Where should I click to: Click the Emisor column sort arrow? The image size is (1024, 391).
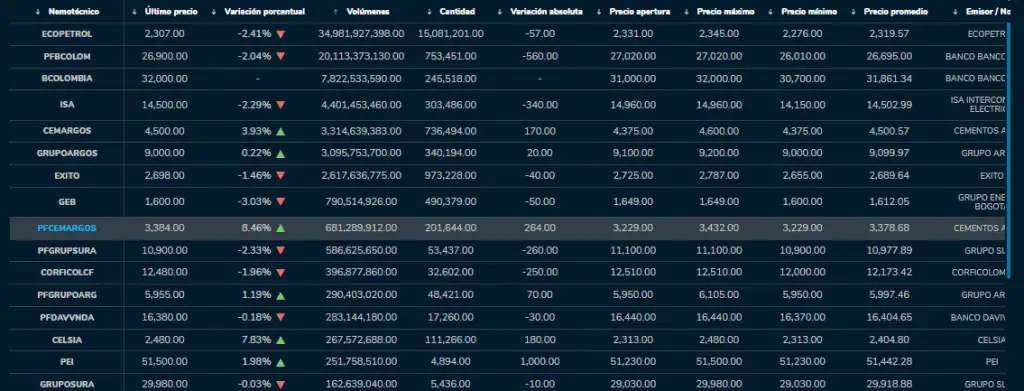click(956, 12)
